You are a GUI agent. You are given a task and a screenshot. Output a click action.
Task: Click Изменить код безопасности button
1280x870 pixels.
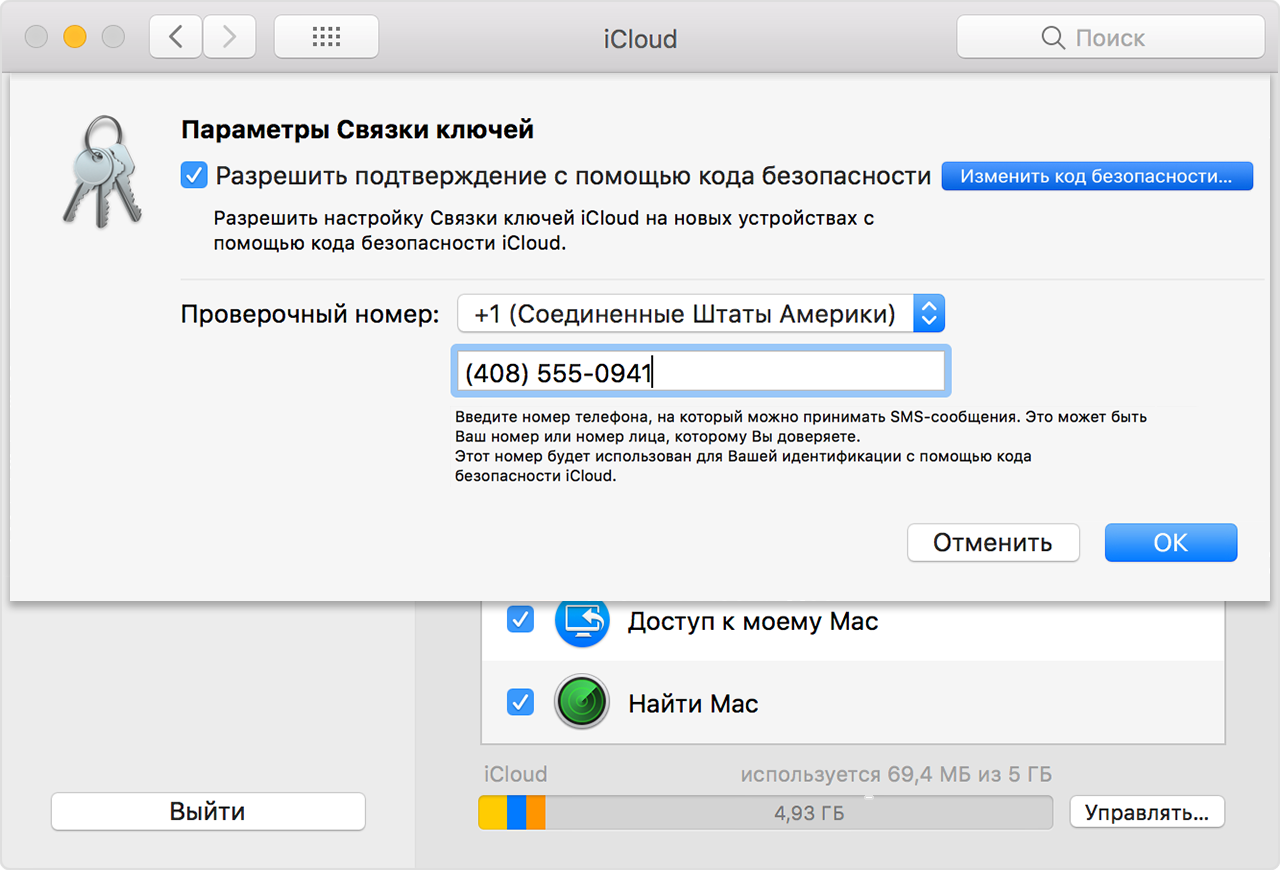pos(1097,176)
